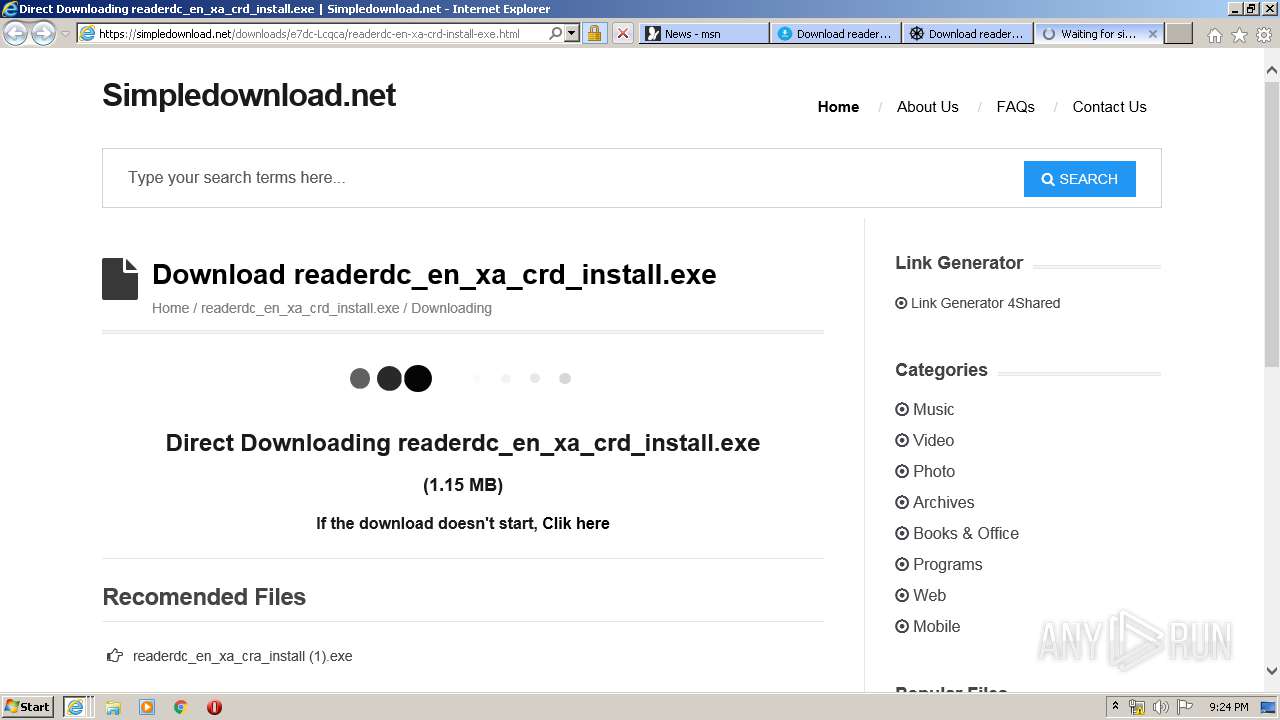Close the Waiting for si... tab
The height and width of the screenshot is (720, 1280).
coord(1152,33)
